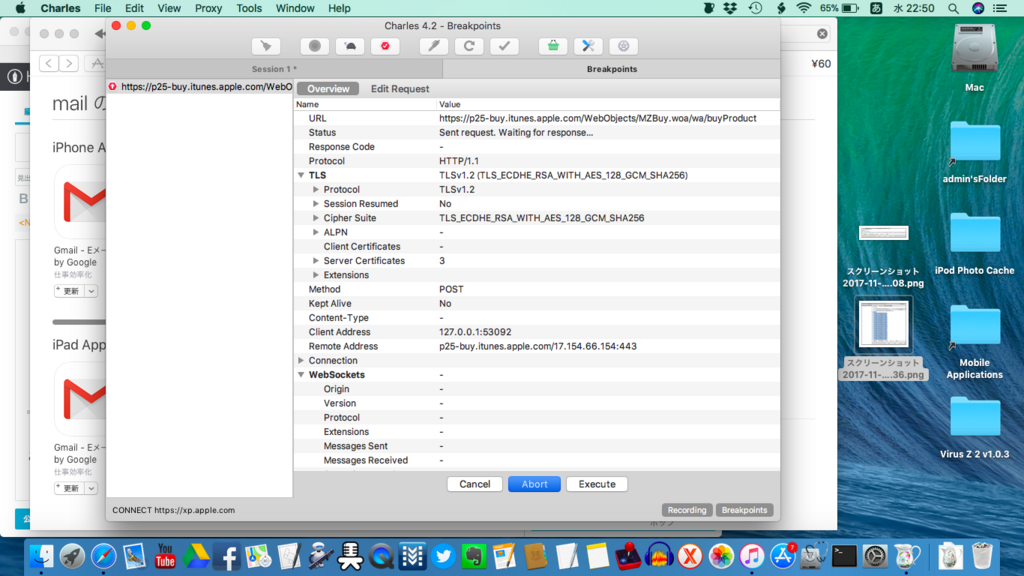The image size is (1024, 576).
Task: Expand the ALPN row
Action: click(x=316, y=232)
